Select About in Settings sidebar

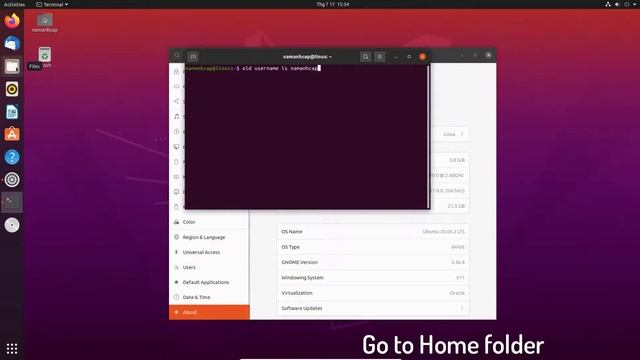click(209, 312)
